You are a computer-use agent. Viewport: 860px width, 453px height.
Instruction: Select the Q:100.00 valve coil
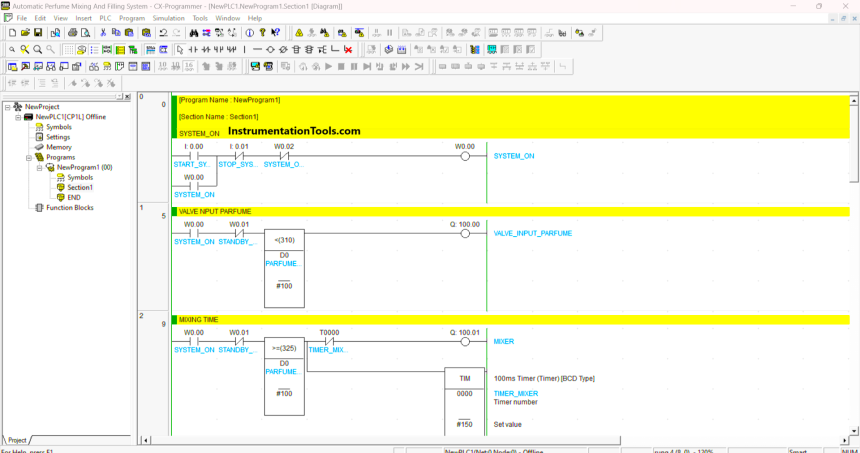point(465,234)
